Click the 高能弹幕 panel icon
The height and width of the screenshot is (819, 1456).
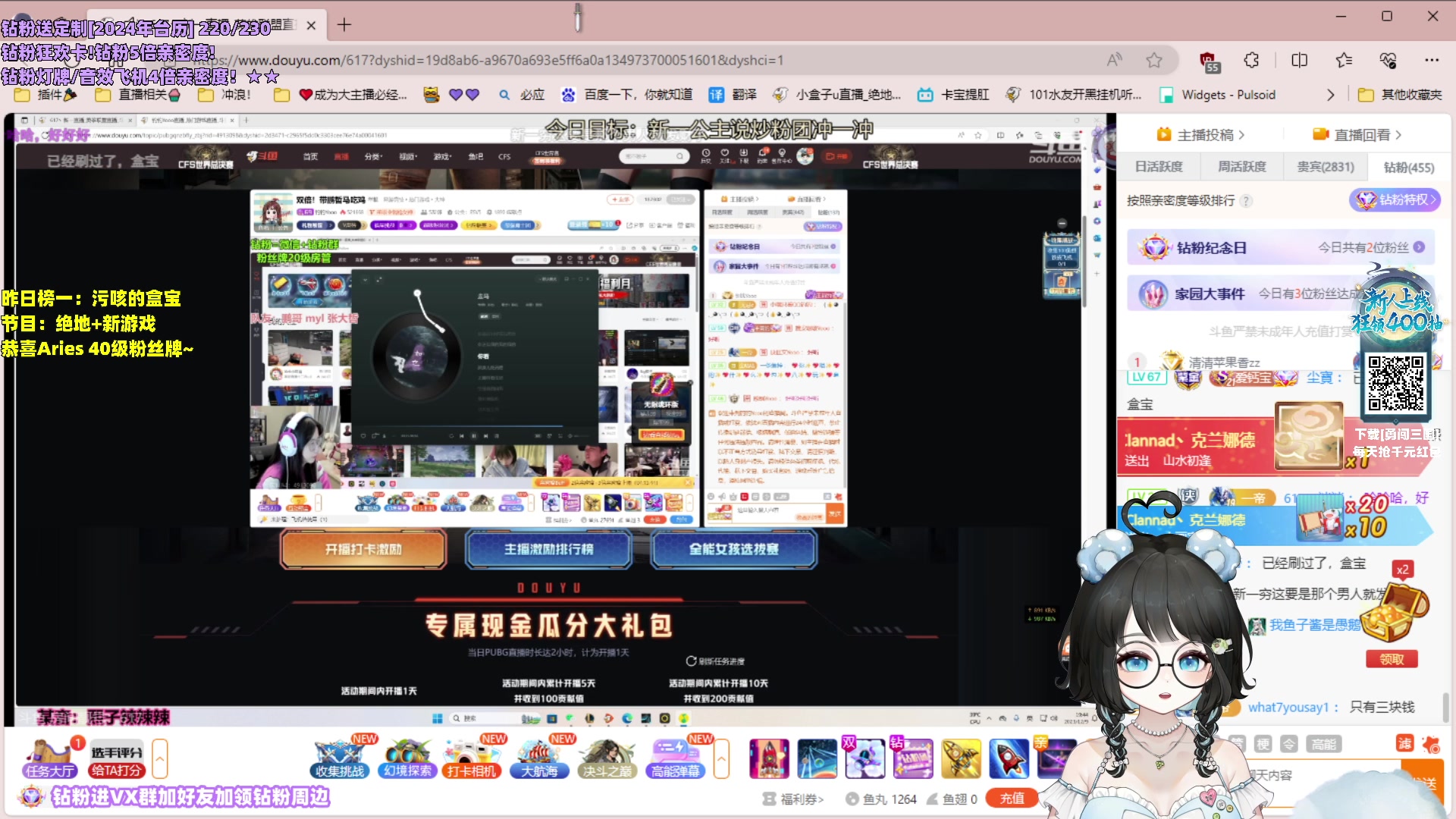(x=675, y=757)
